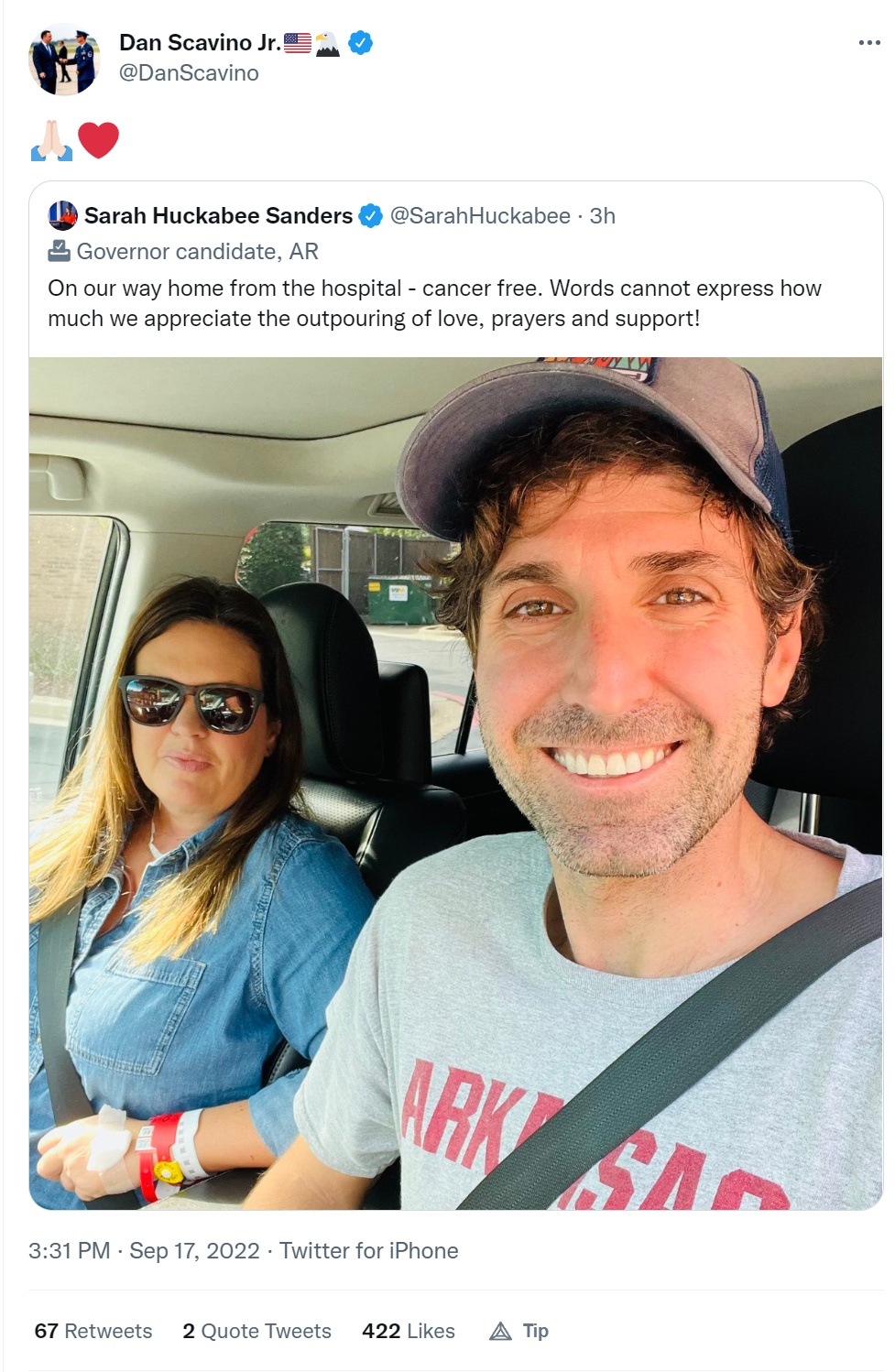The height and width of the screenshot is (1372, 895).
Task: Click the ballot box icon beside Governor candidate
Action: pos(59,250)
